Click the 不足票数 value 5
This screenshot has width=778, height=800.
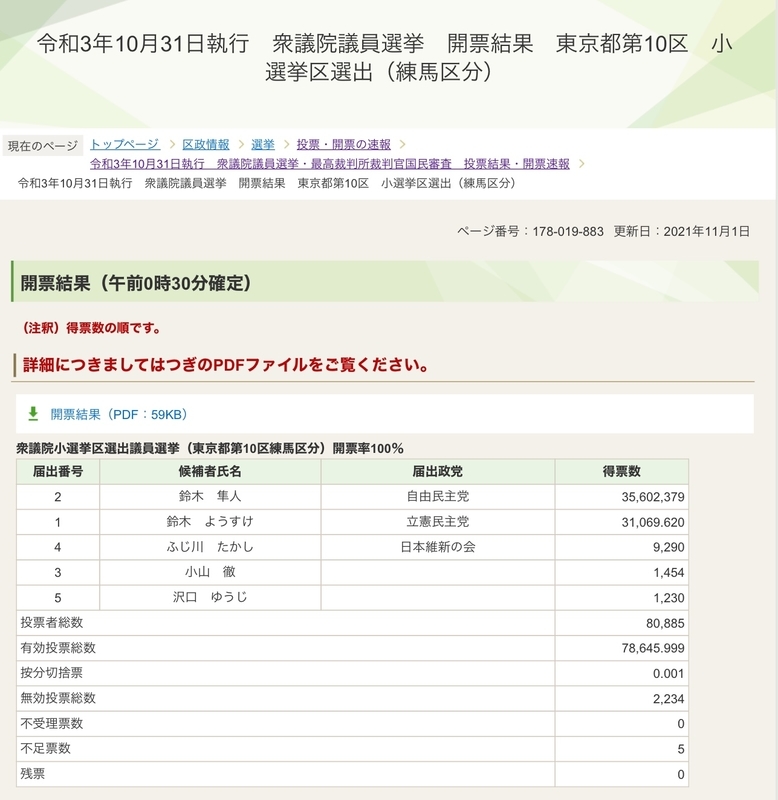[x=681, y=749]
